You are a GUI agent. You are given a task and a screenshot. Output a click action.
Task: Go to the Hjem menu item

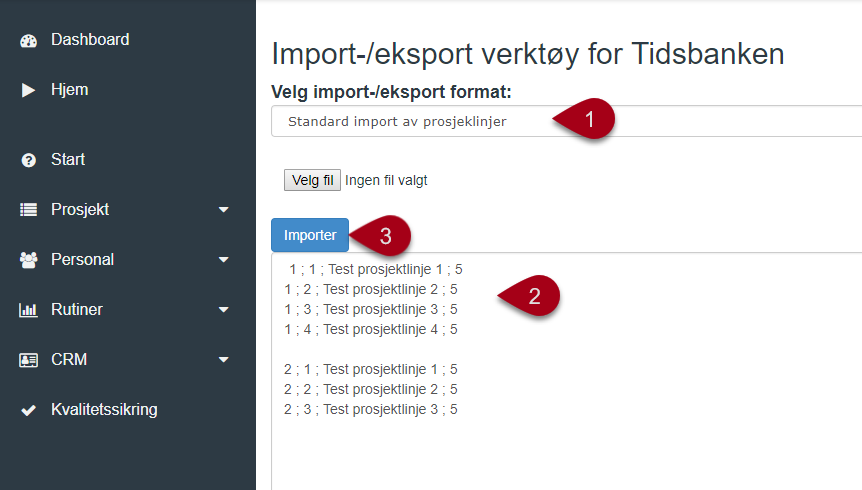click(x=69, y=90)
